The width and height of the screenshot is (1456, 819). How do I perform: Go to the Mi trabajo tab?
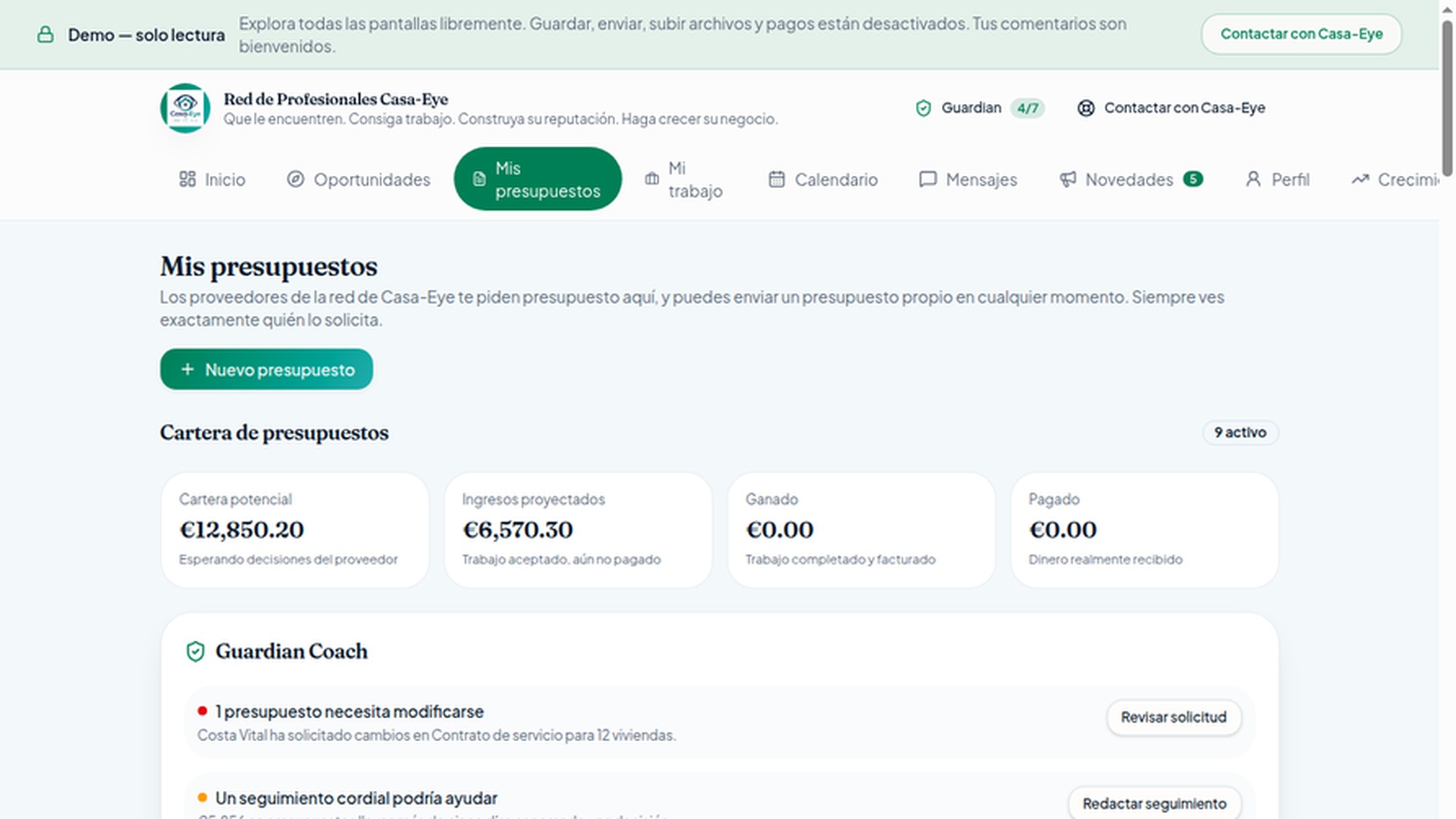[684, 179]
